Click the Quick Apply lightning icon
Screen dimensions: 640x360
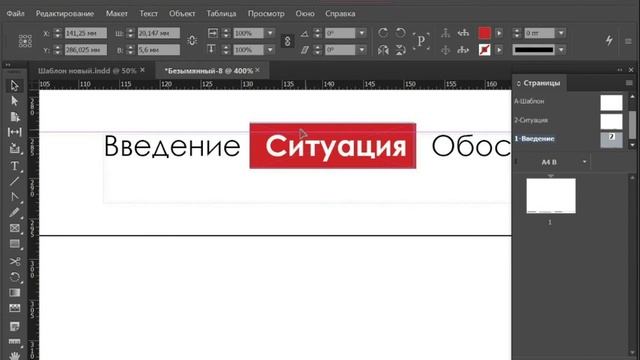(609, 40)
